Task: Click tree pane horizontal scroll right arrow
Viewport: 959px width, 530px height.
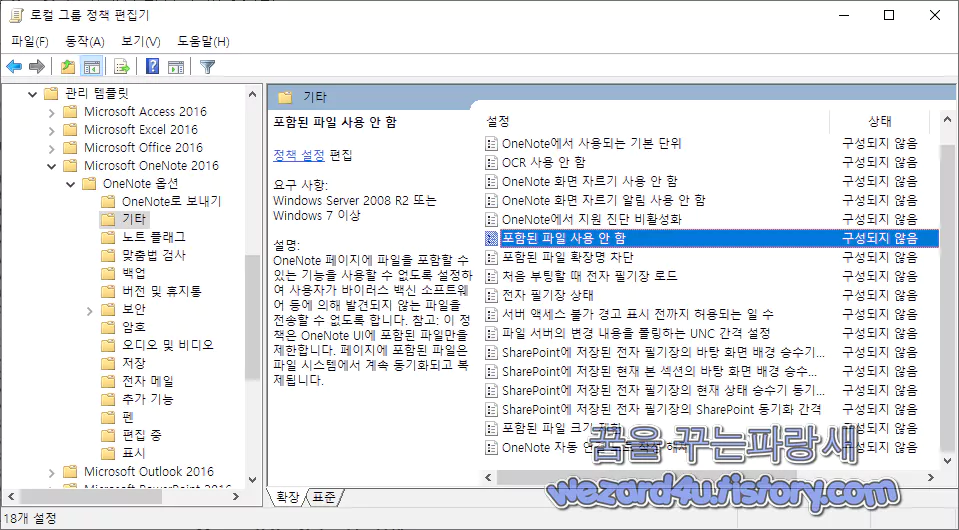Action: (236, 497)
